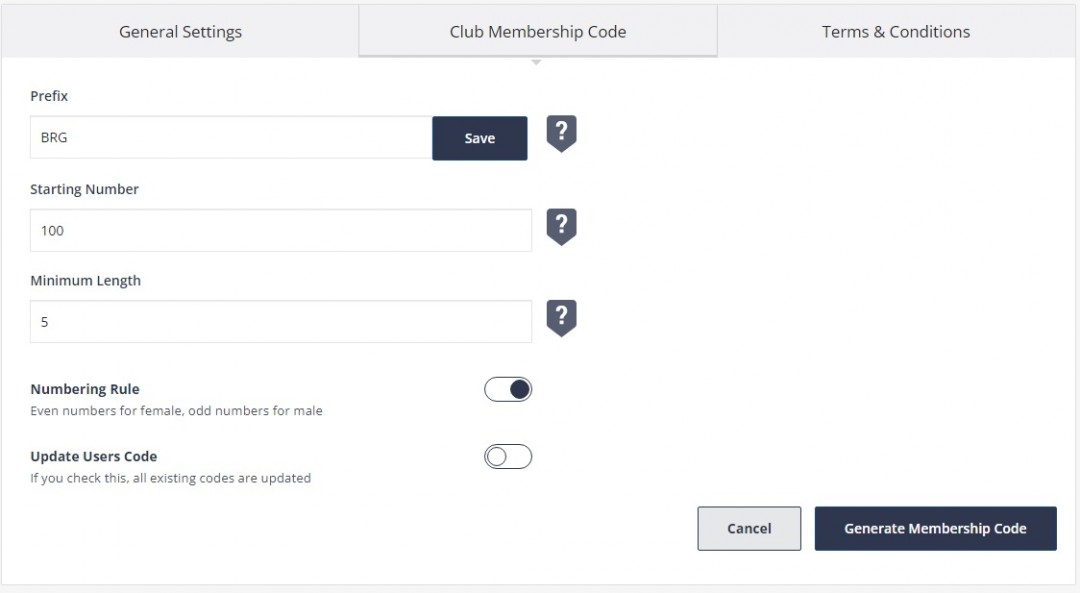The width and height of the screenshot is (1080, 593).
Task: Click Generate Membership Code button
Action: (935, 529)
